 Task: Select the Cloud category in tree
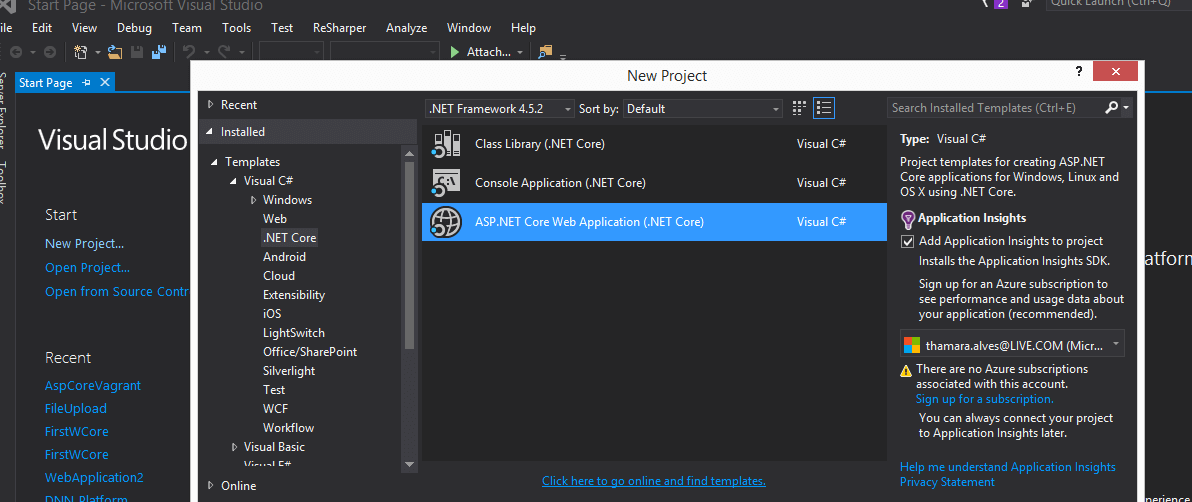coord(279,276)
